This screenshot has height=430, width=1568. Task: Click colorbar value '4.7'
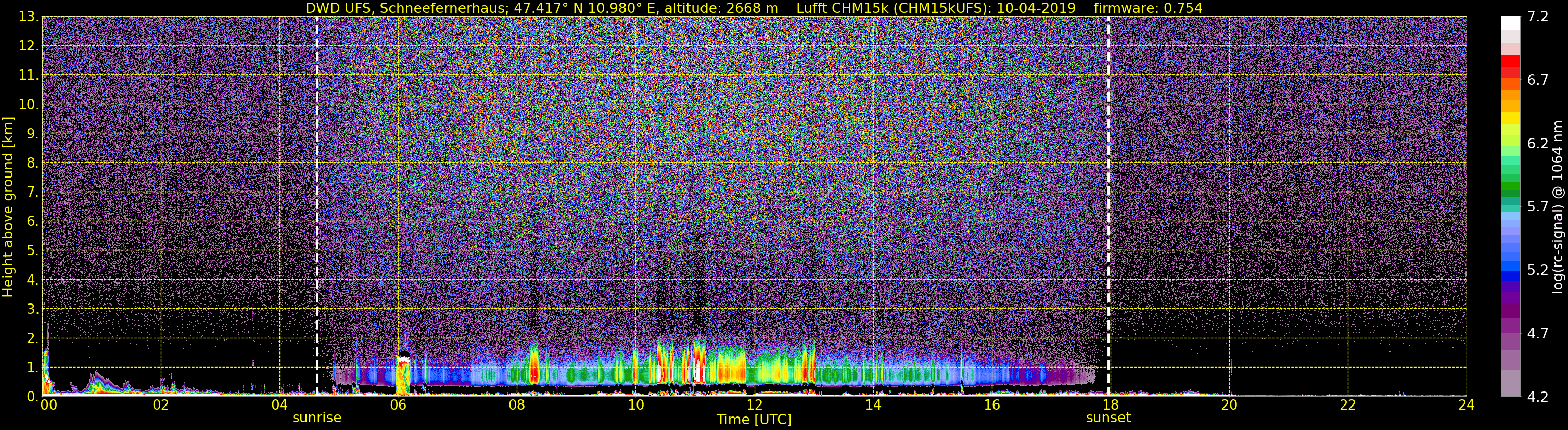tap(1538, 334)
